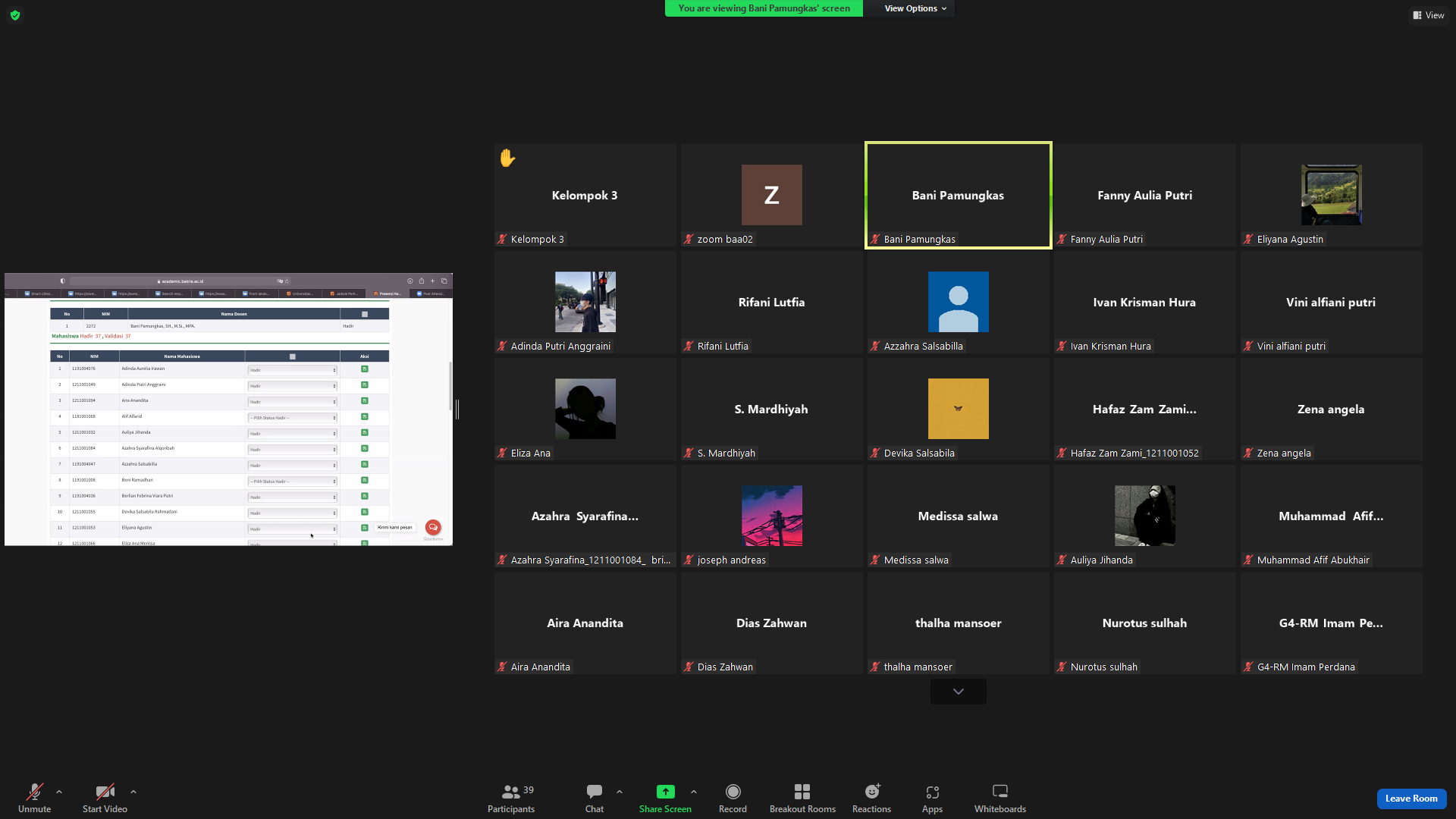The width and height of the screenshot is (1456, 819).
Task: Click the muted mic icon beside Fanny Aulia Putri
Action: (1062, 239)
